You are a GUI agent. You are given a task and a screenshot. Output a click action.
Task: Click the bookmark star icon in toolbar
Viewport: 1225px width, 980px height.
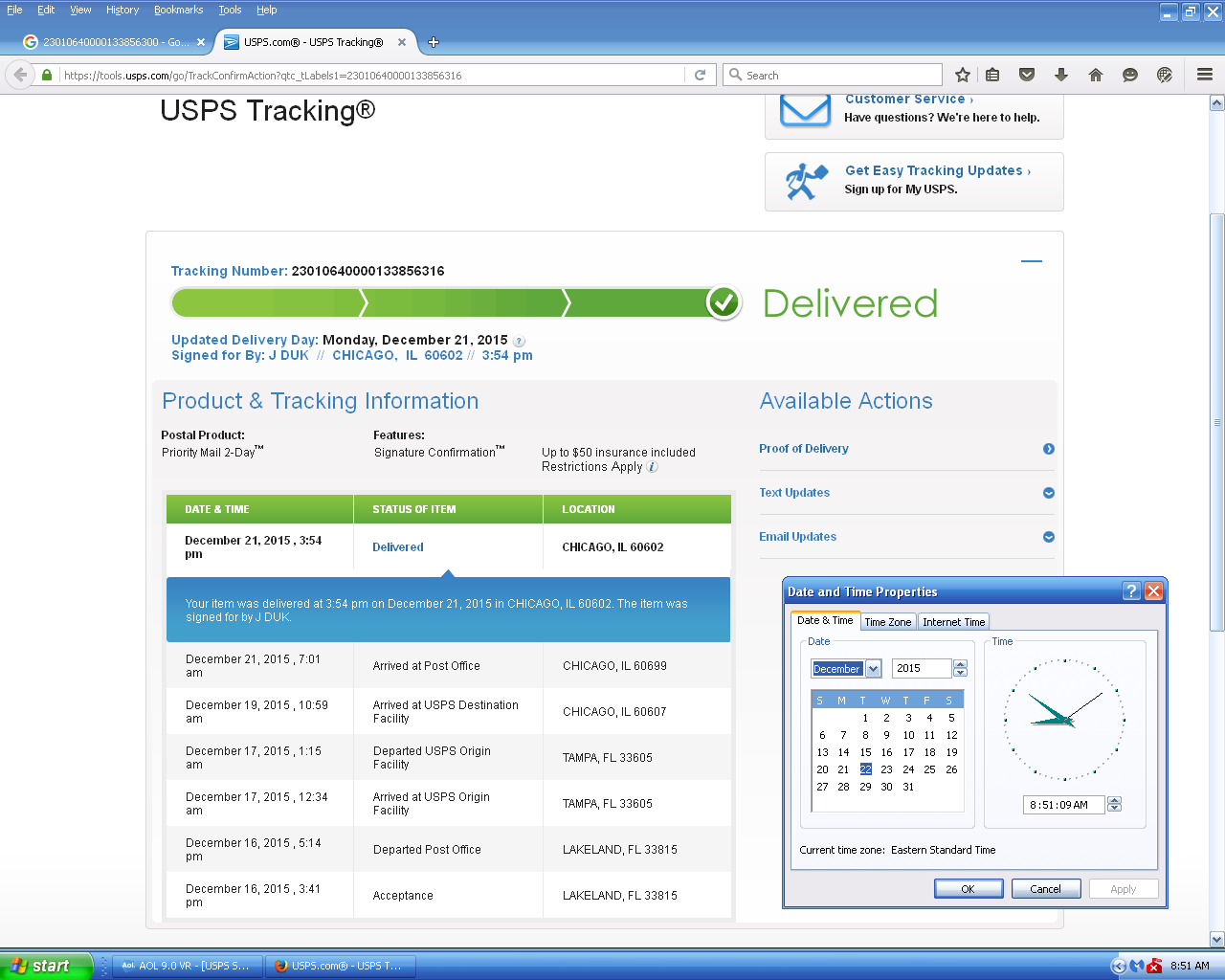pos(963,75)
